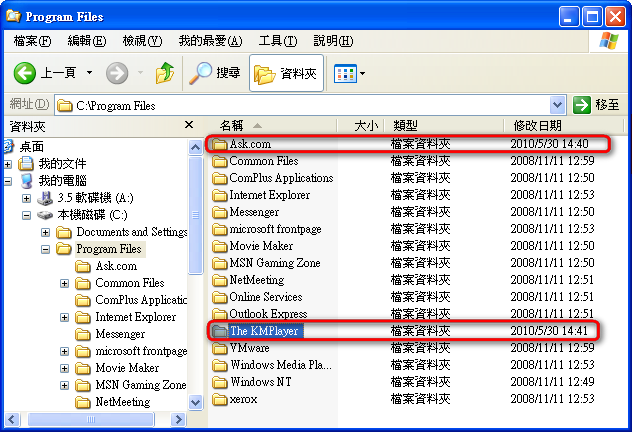This screenshot has height=432, width=632.
Task: Click the tree pane scroll up arrow
Action: coord(195,147)
